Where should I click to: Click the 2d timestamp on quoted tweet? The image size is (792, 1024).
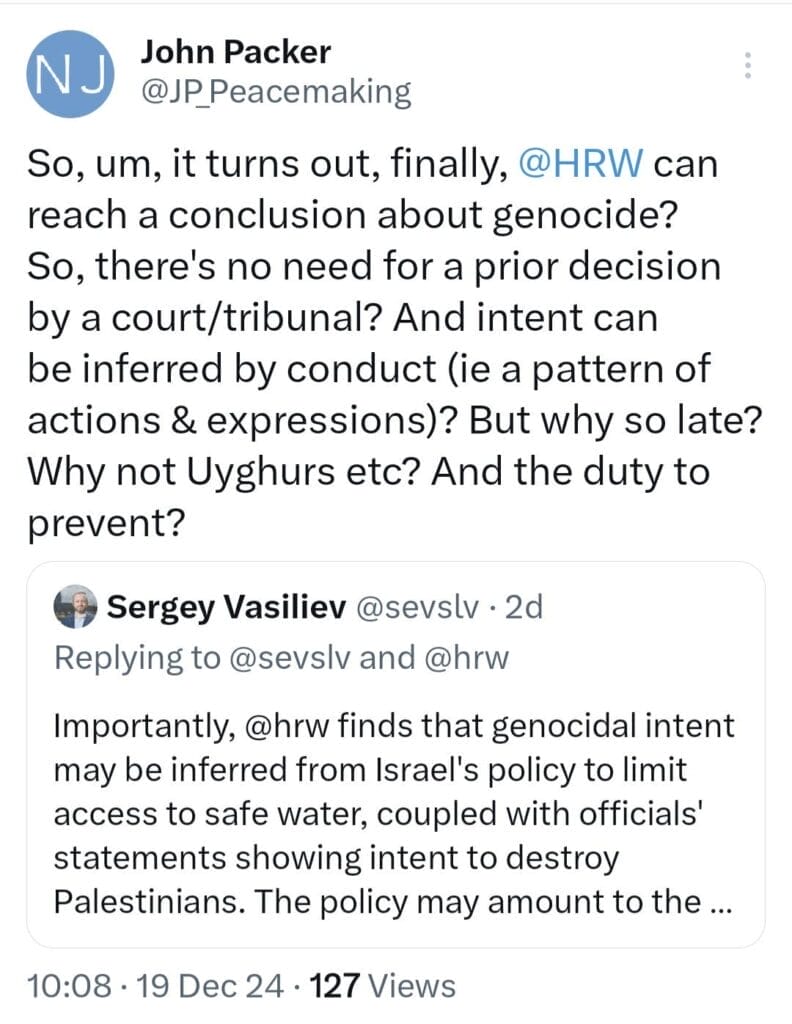click(x=522, y=606)
